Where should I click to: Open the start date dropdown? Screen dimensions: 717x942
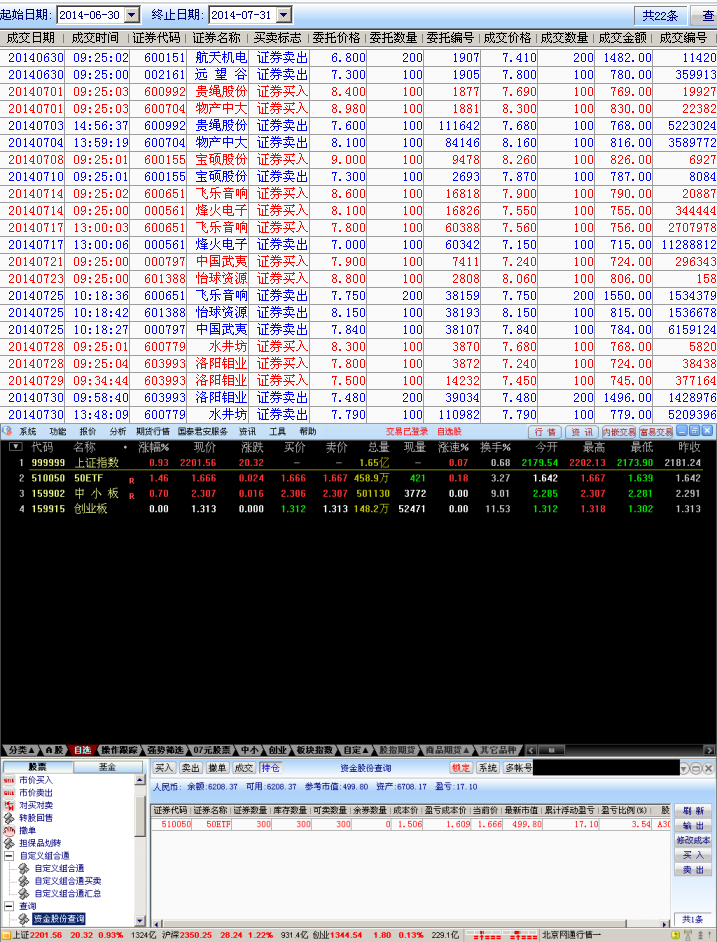pyautogui.click(x=131, y=15)
